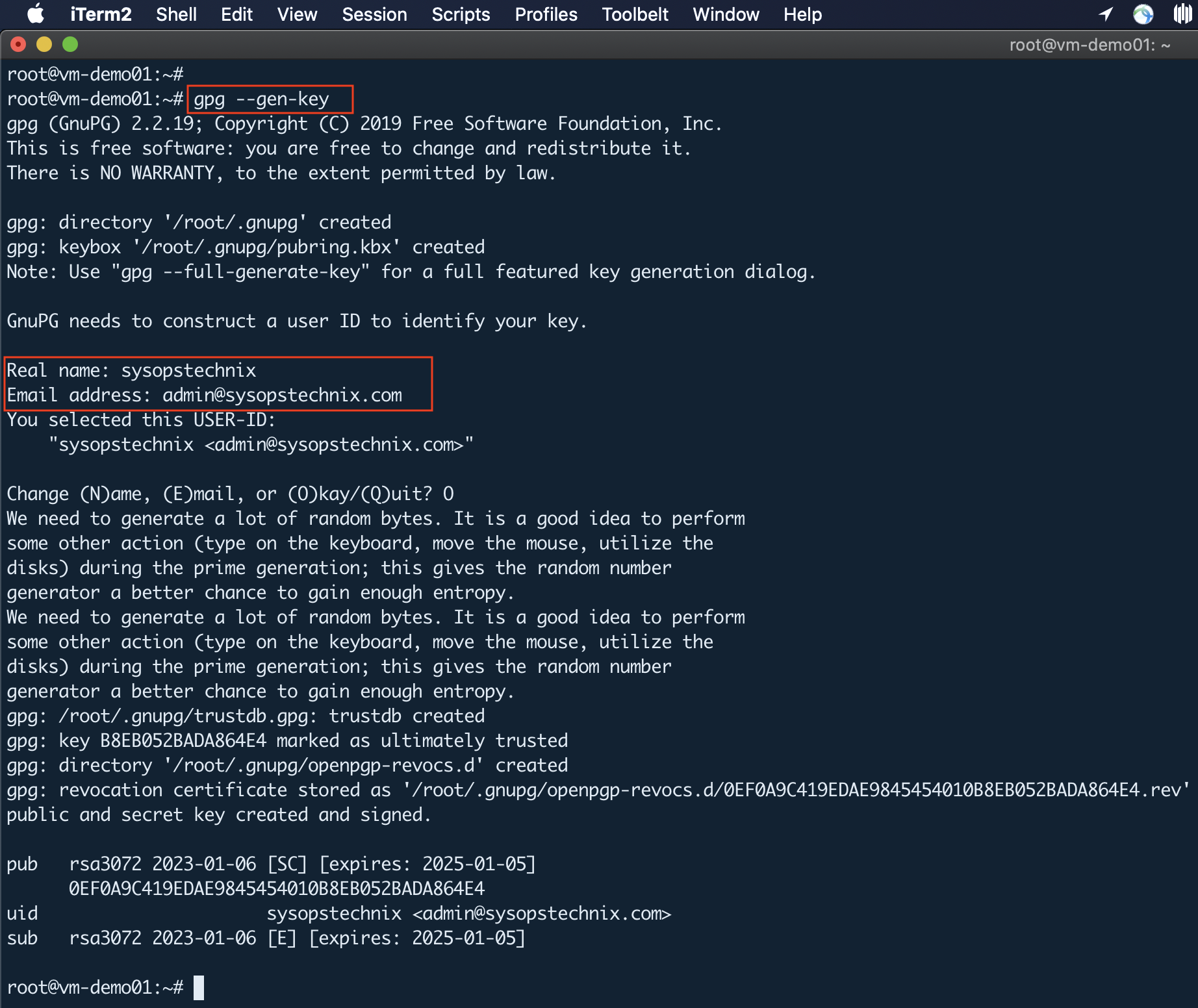
Task: Click 'You selected this USER-ID:' line
Action: click(x=141, y=420)
